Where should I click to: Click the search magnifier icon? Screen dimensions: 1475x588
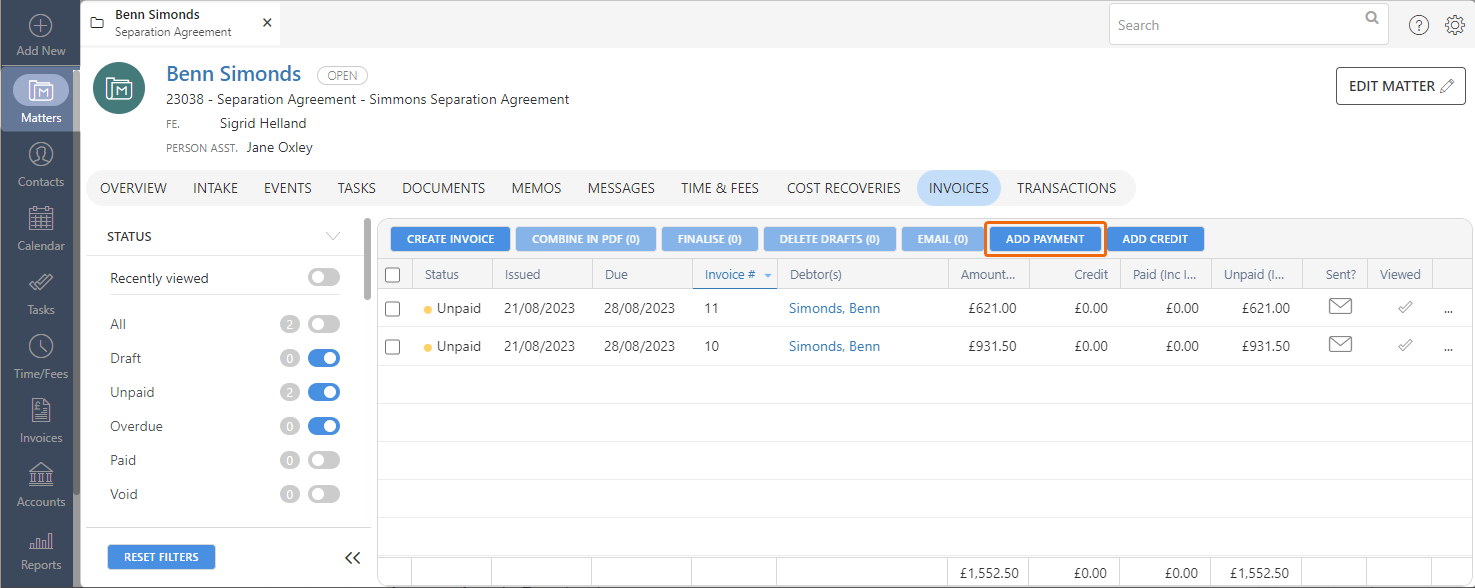pyautogui.click(x=1372, y=18)
